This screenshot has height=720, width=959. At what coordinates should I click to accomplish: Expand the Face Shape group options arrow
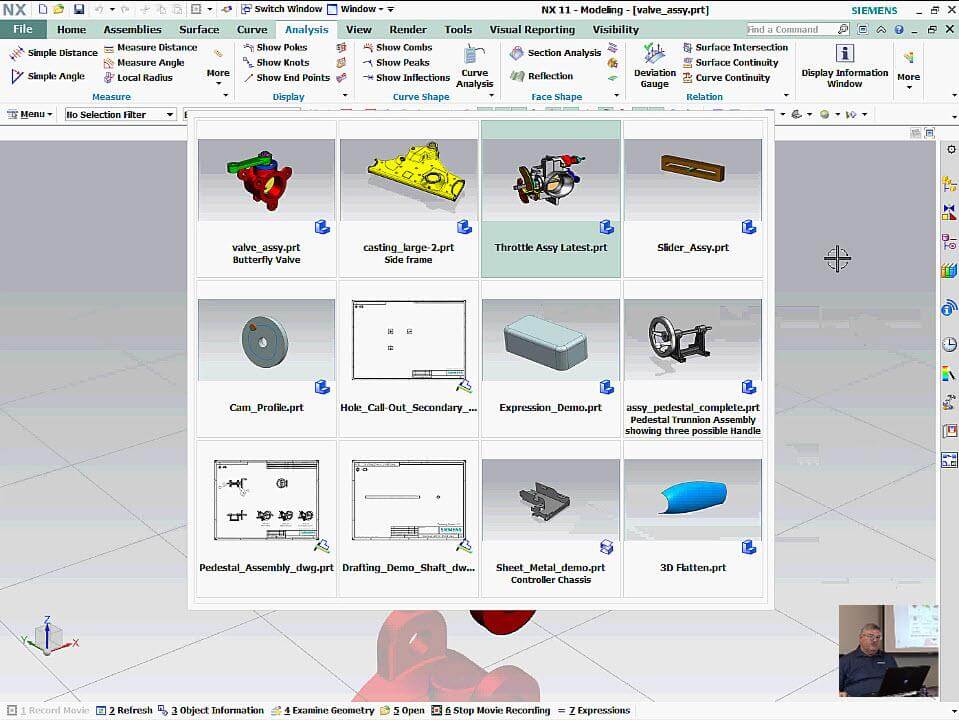[x=616, y=95]
